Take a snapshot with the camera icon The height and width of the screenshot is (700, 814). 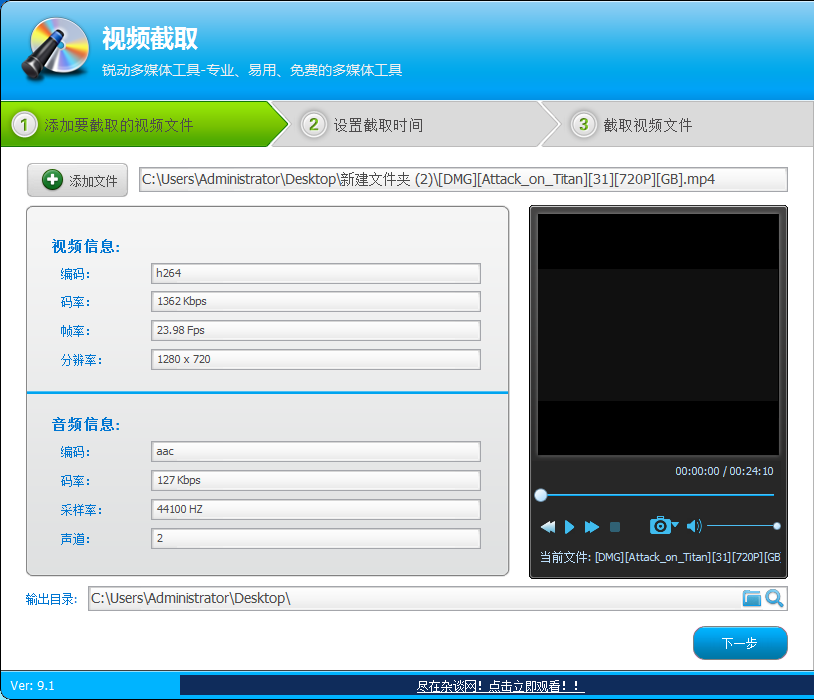660,526
